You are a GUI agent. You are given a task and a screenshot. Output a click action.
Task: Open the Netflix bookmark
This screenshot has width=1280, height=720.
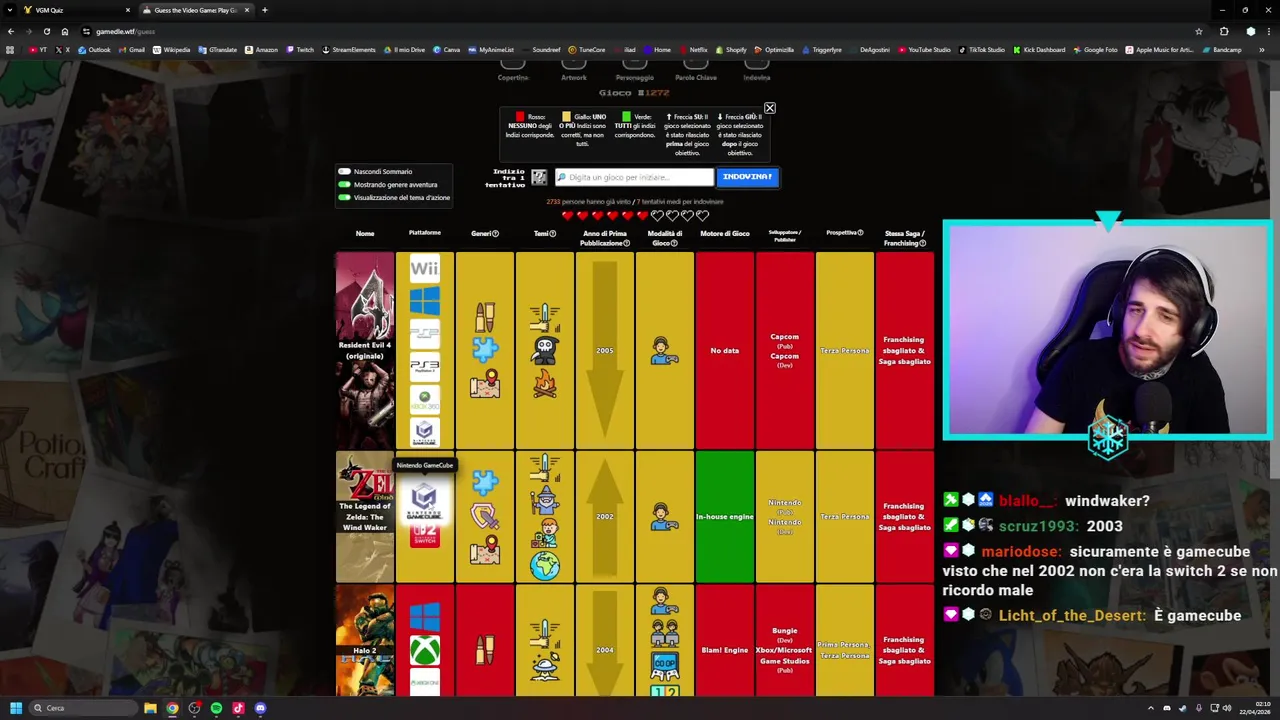pos(693,50)
